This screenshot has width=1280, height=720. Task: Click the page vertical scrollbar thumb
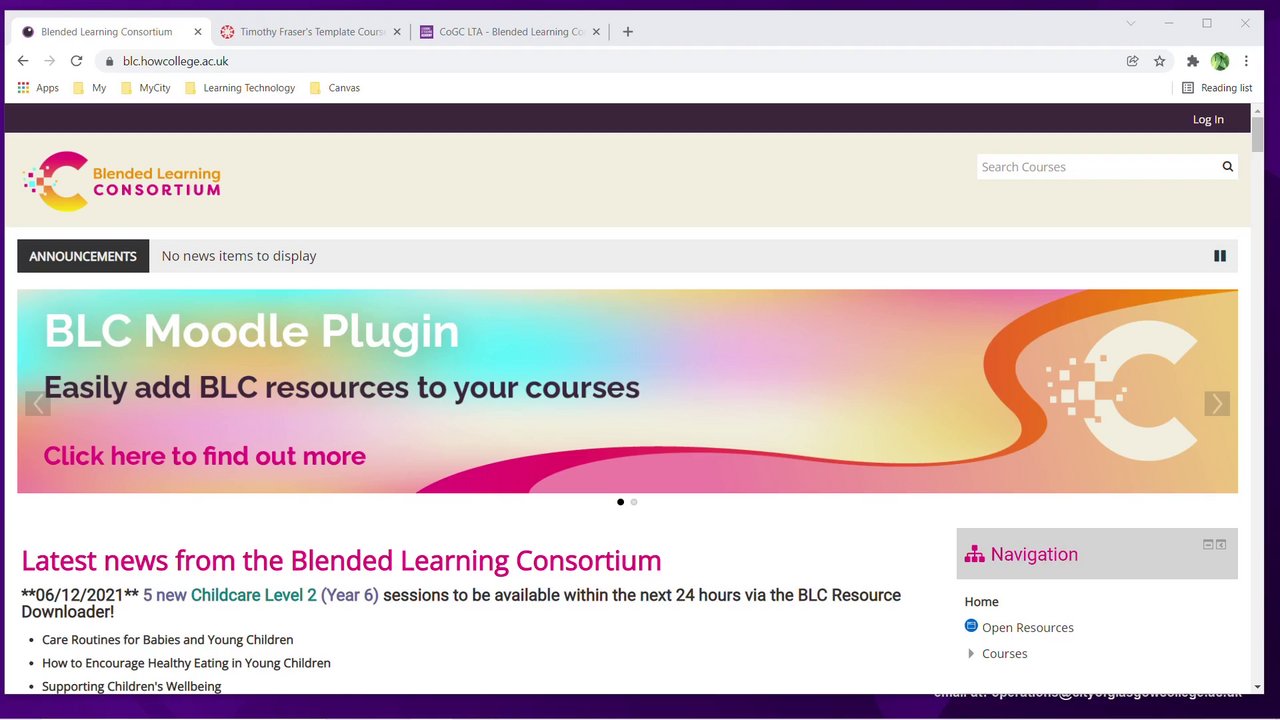[1257, 134]
